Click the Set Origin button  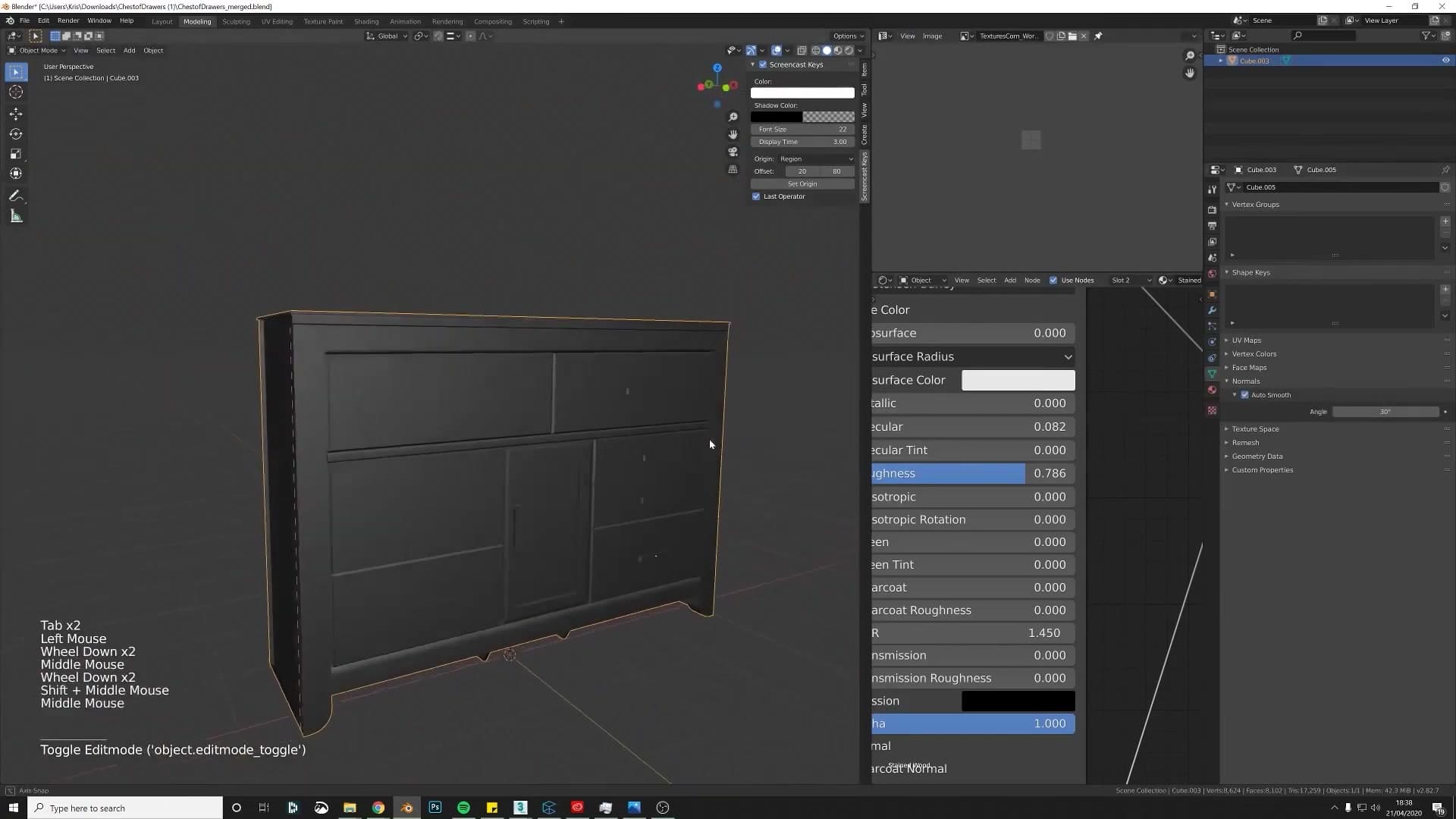pyautogui.click(x=802, y=184)
